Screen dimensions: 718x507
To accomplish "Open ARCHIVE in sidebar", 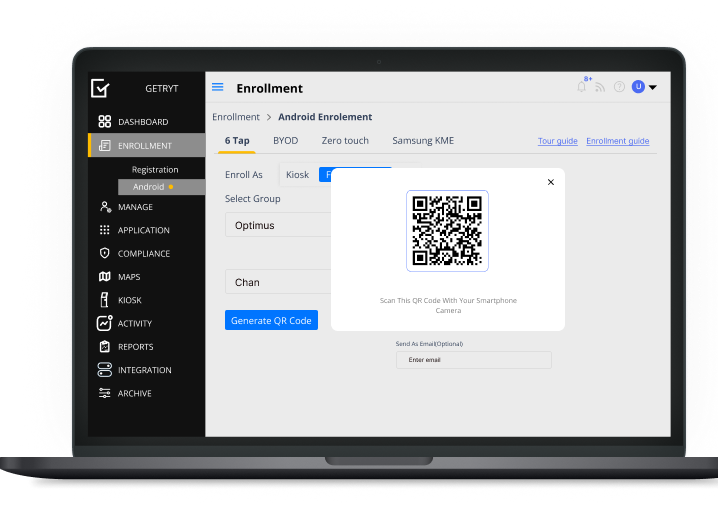I will point(135,393).
